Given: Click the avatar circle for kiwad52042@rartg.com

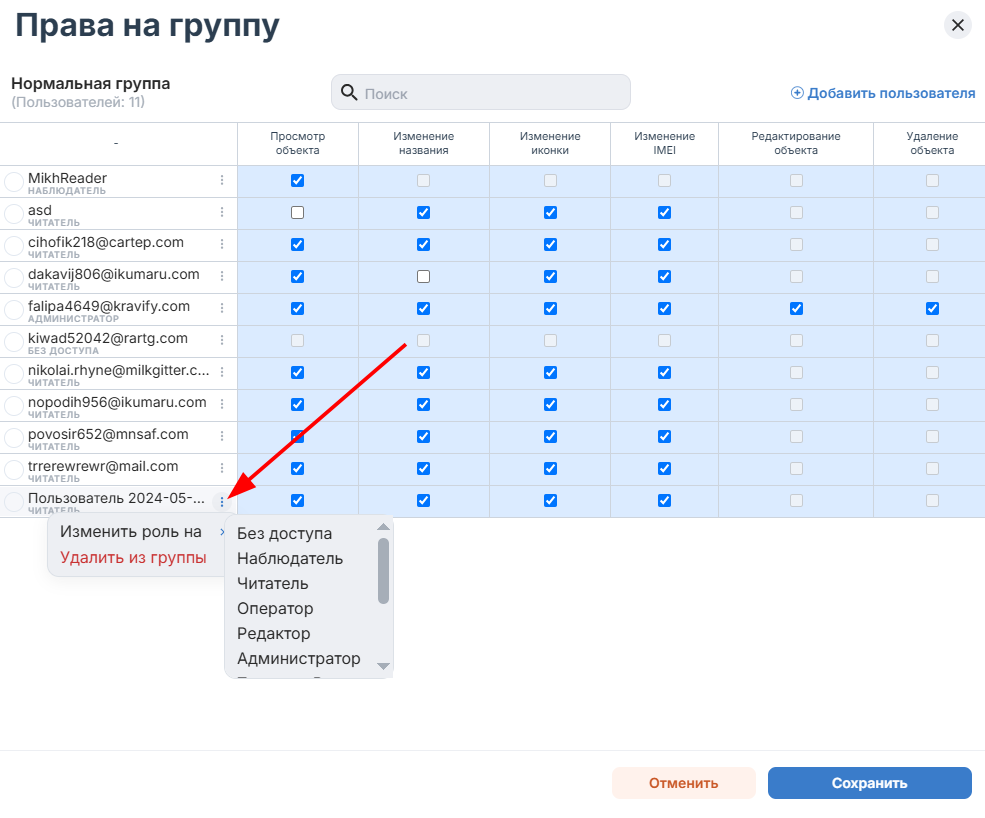Looking at the screenshot, I should [x=14, y=342].
